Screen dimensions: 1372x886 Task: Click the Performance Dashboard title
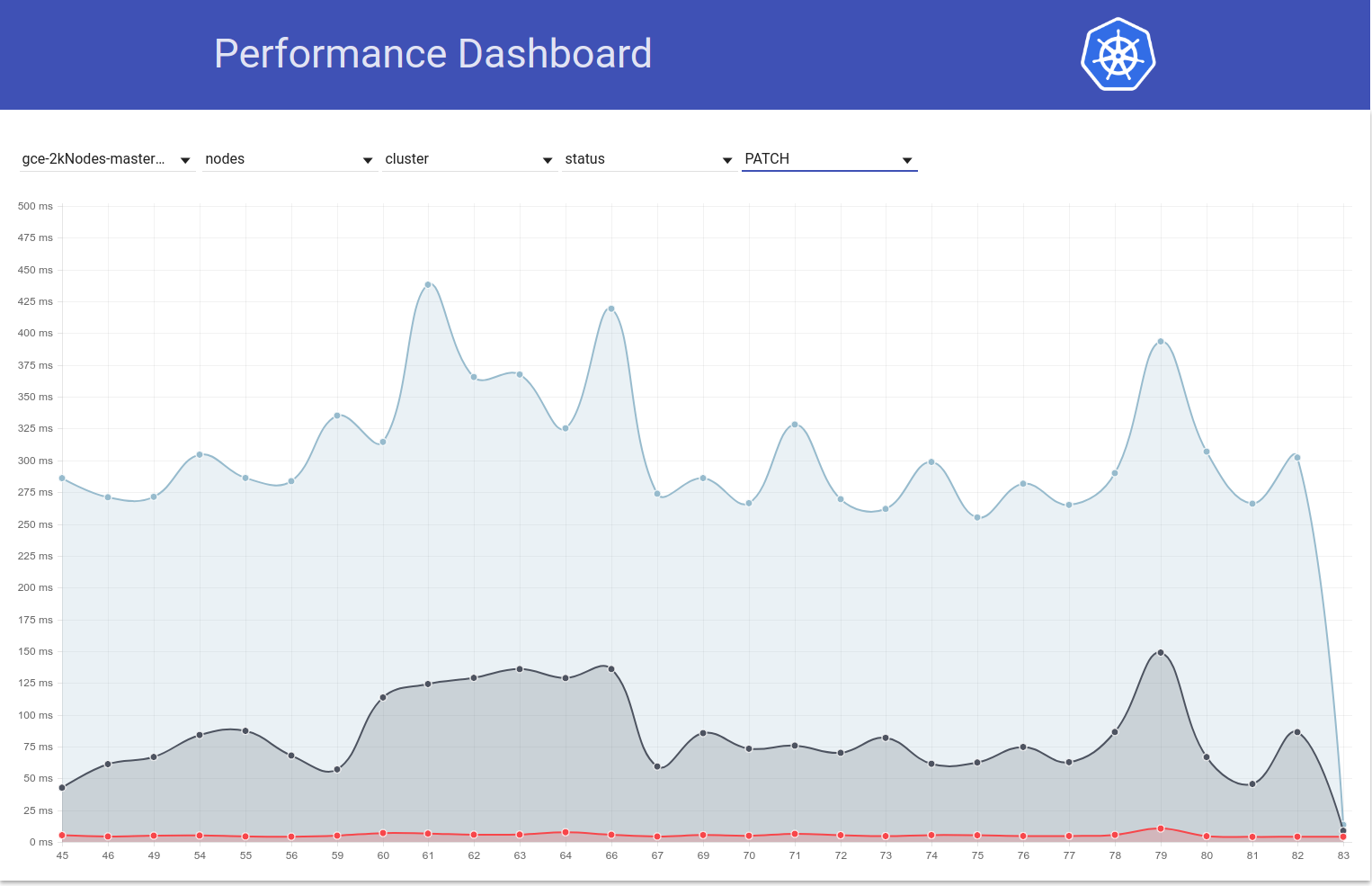(x=432, y=54)
